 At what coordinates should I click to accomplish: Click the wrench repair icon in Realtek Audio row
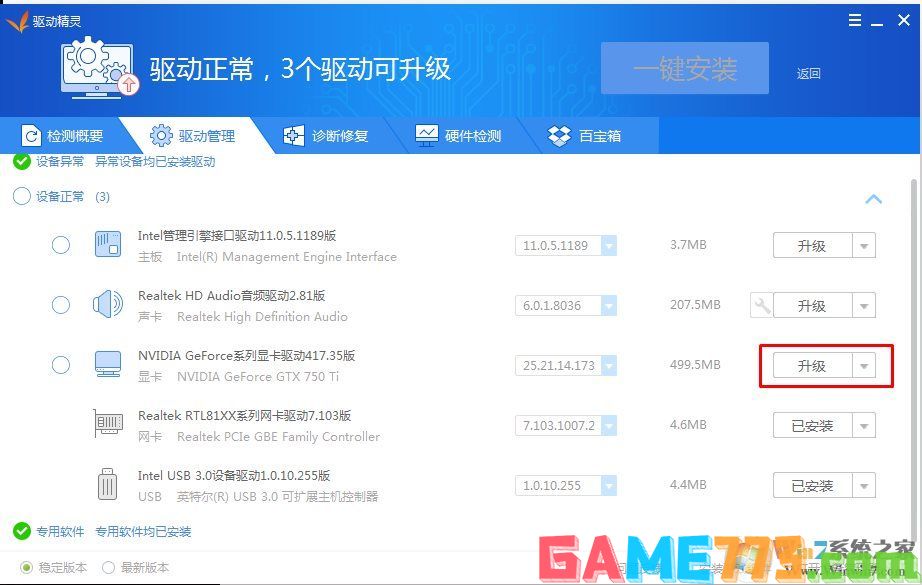762,306
